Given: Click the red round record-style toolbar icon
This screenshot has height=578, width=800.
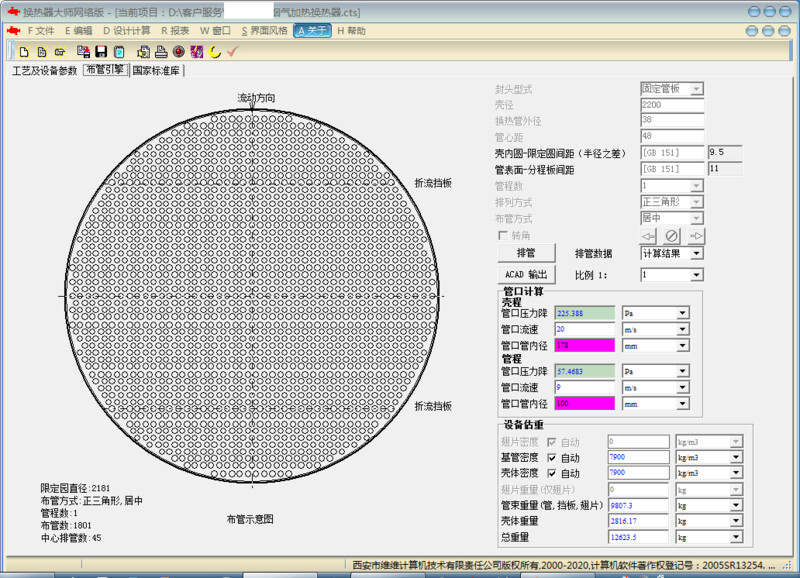Looking at the screenshot, I should (x=179, y=52).
